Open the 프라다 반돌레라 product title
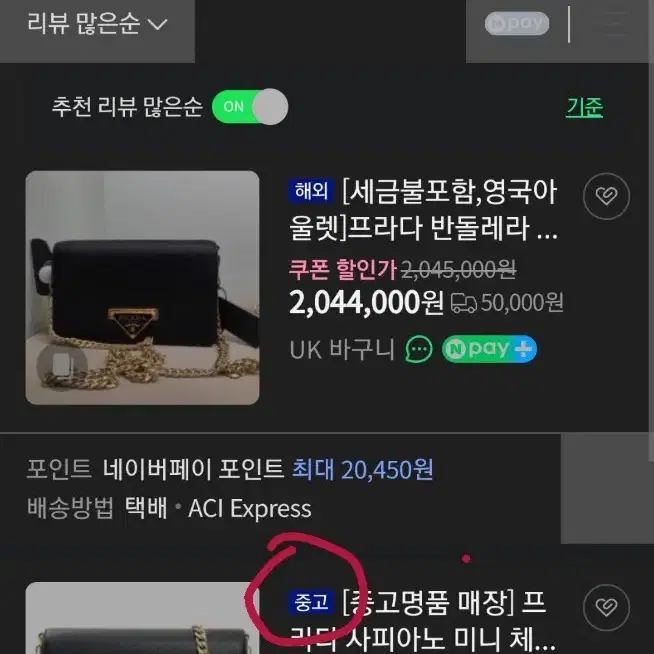The image size is (654, 654). (423, 210)
